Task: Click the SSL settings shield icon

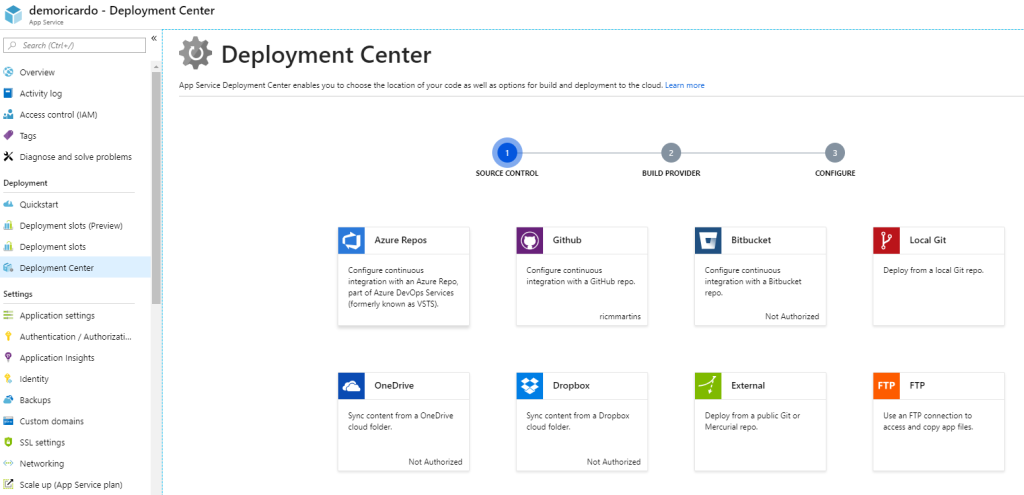Action: pyautogui.click(x=8, y=442)
